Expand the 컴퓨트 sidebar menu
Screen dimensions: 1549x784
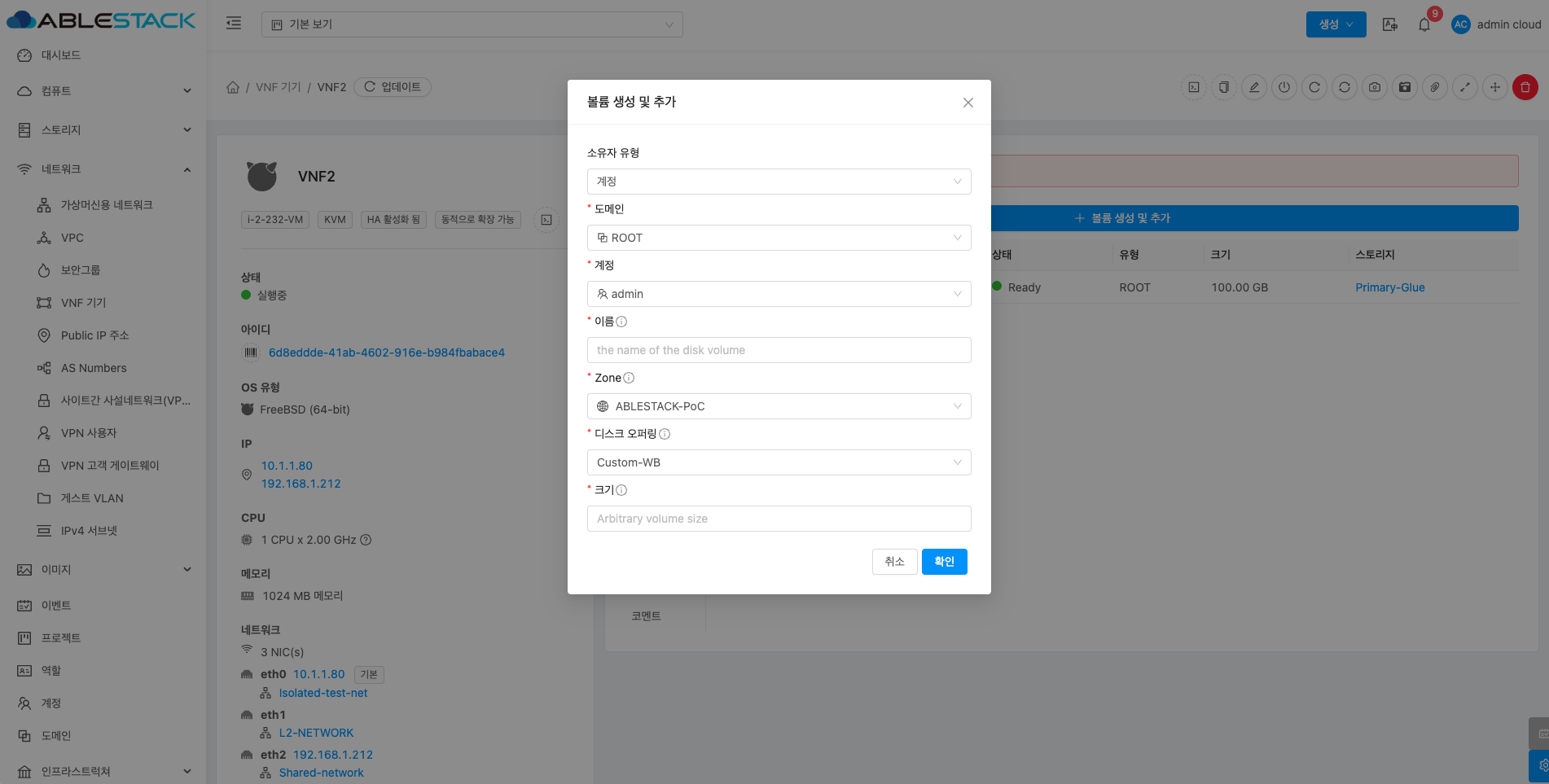click(103, 91)
